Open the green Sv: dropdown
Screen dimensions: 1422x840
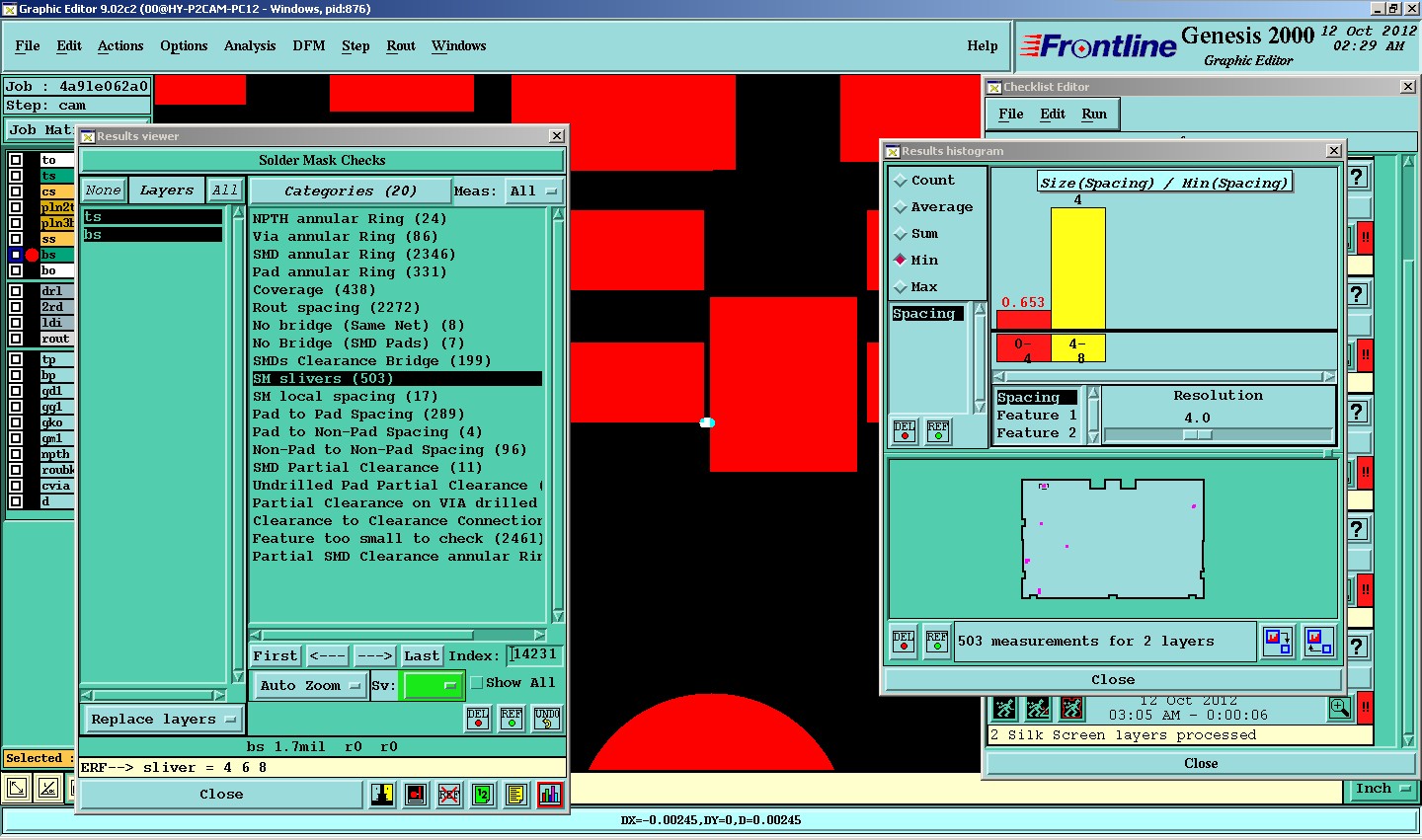[432, 686]
